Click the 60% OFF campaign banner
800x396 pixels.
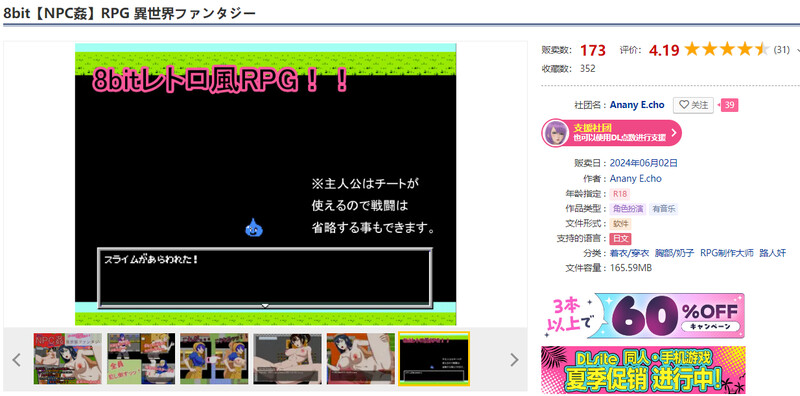pyautogui.click(x=643, y=316)
